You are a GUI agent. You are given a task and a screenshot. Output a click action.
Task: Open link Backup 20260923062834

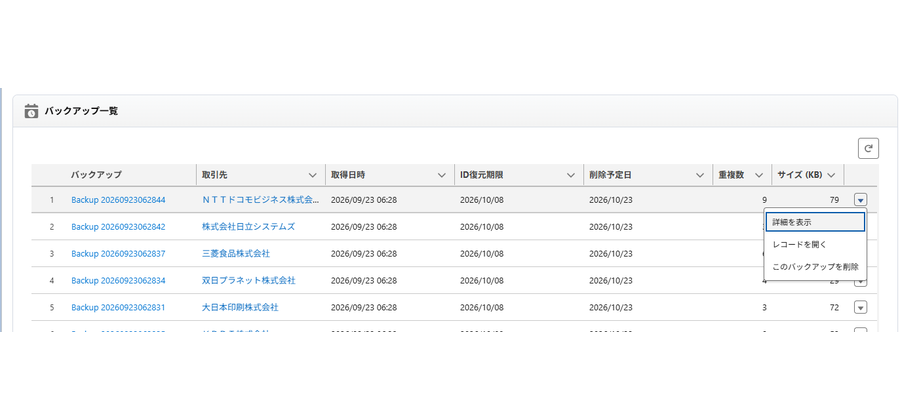coord(118,281)
